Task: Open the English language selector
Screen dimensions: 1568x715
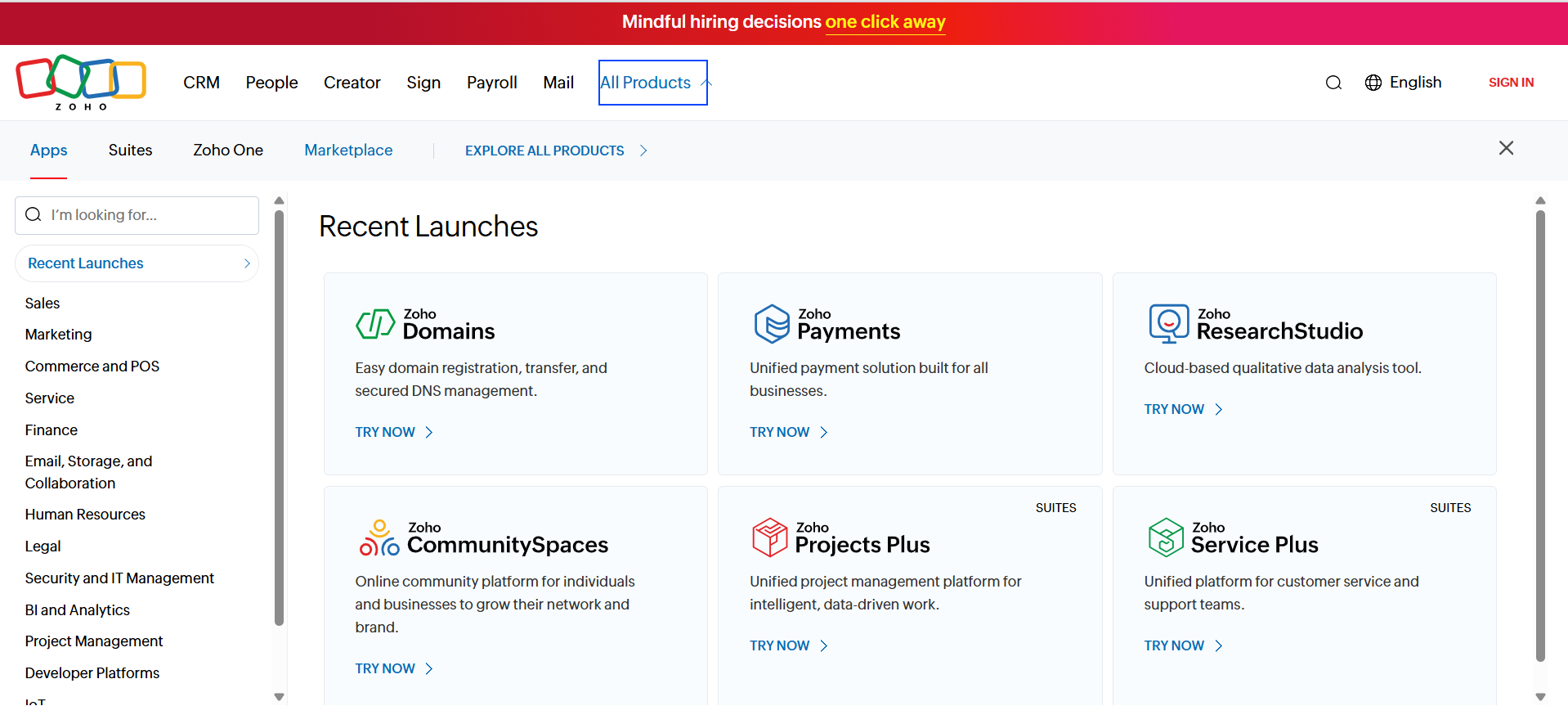Action: pos(1404,83)
